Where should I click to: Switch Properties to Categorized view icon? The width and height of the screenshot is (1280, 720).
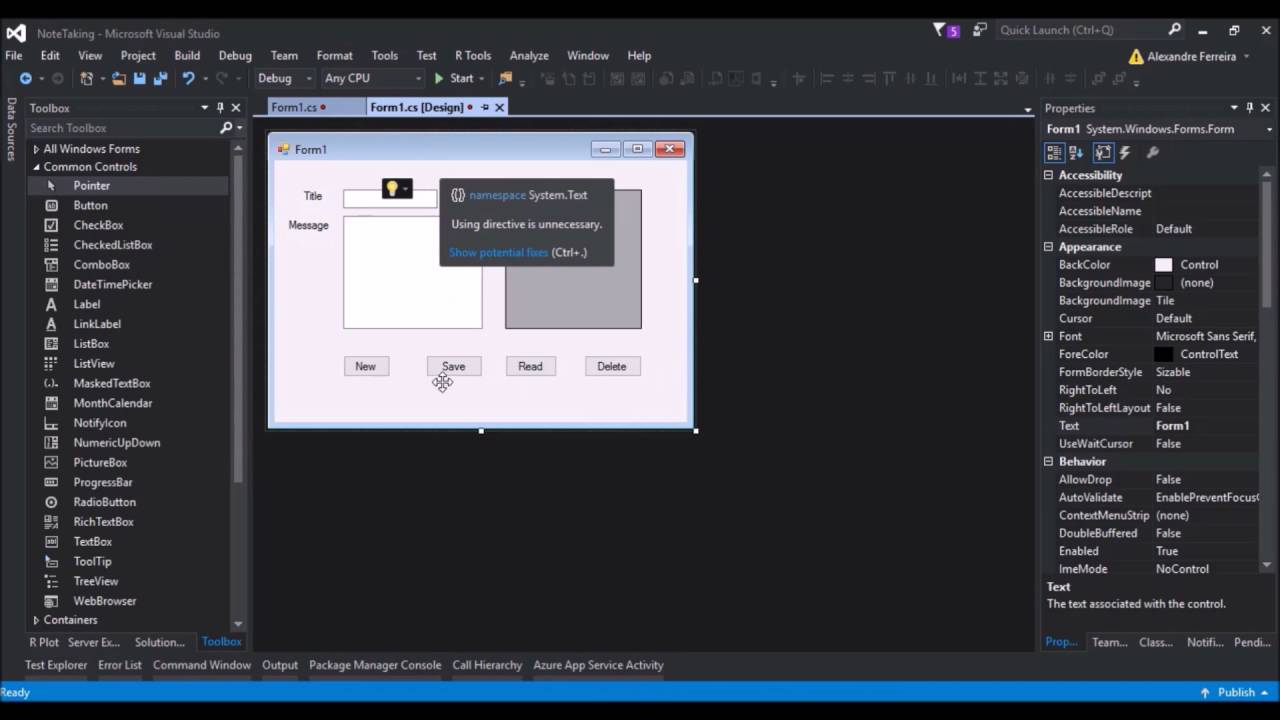click(1054, 152)
